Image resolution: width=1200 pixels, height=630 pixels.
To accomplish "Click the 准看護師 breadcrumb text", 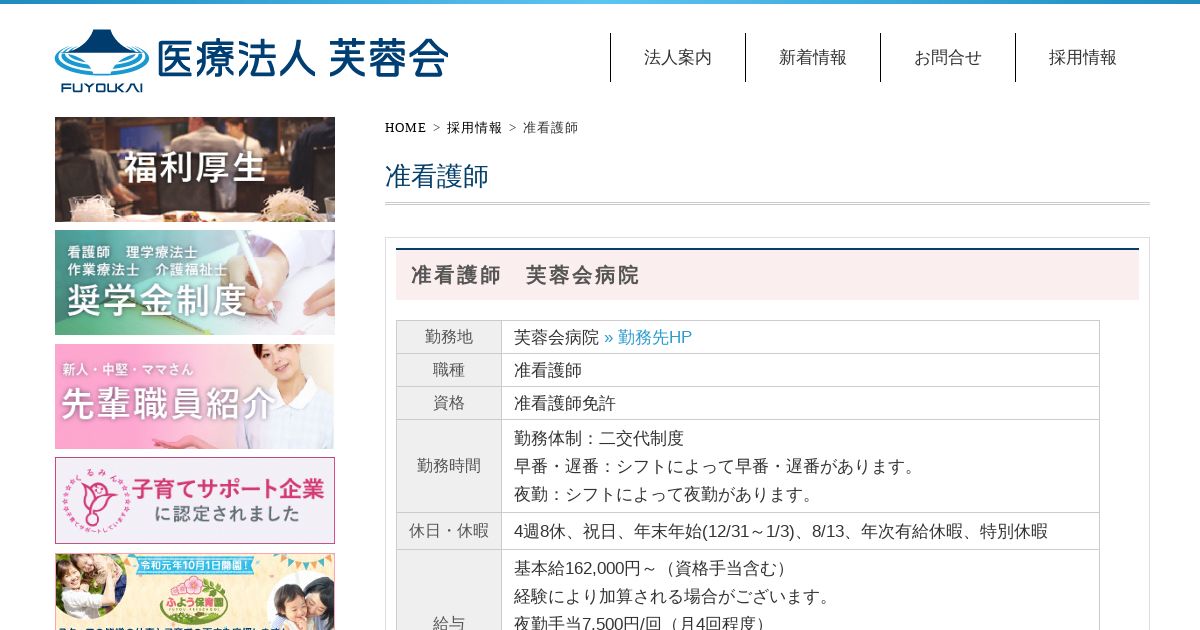I will pyautogui.click(x=550, y=128).
